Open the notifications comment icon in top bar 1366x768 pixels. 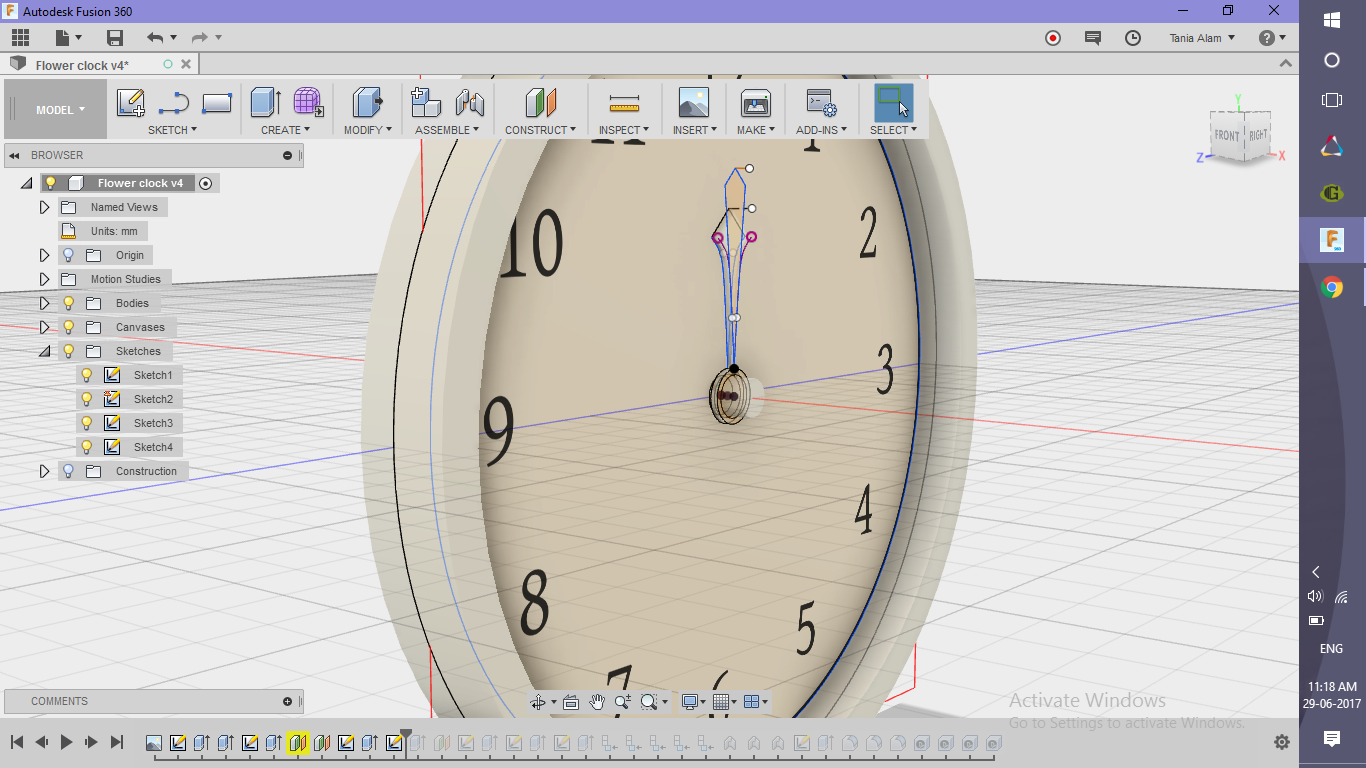(1093, 38)
